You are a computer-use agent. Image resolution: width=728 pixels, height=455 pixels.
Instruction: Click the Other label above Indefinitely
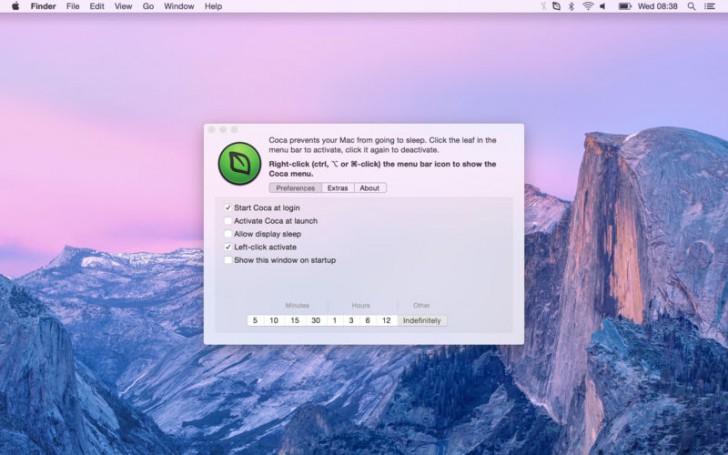[x=422, y=305]
